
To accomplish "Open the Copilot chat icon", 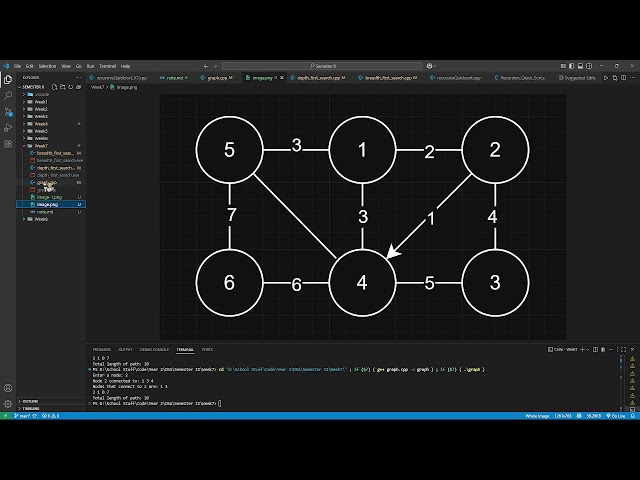I will (429, 66).
